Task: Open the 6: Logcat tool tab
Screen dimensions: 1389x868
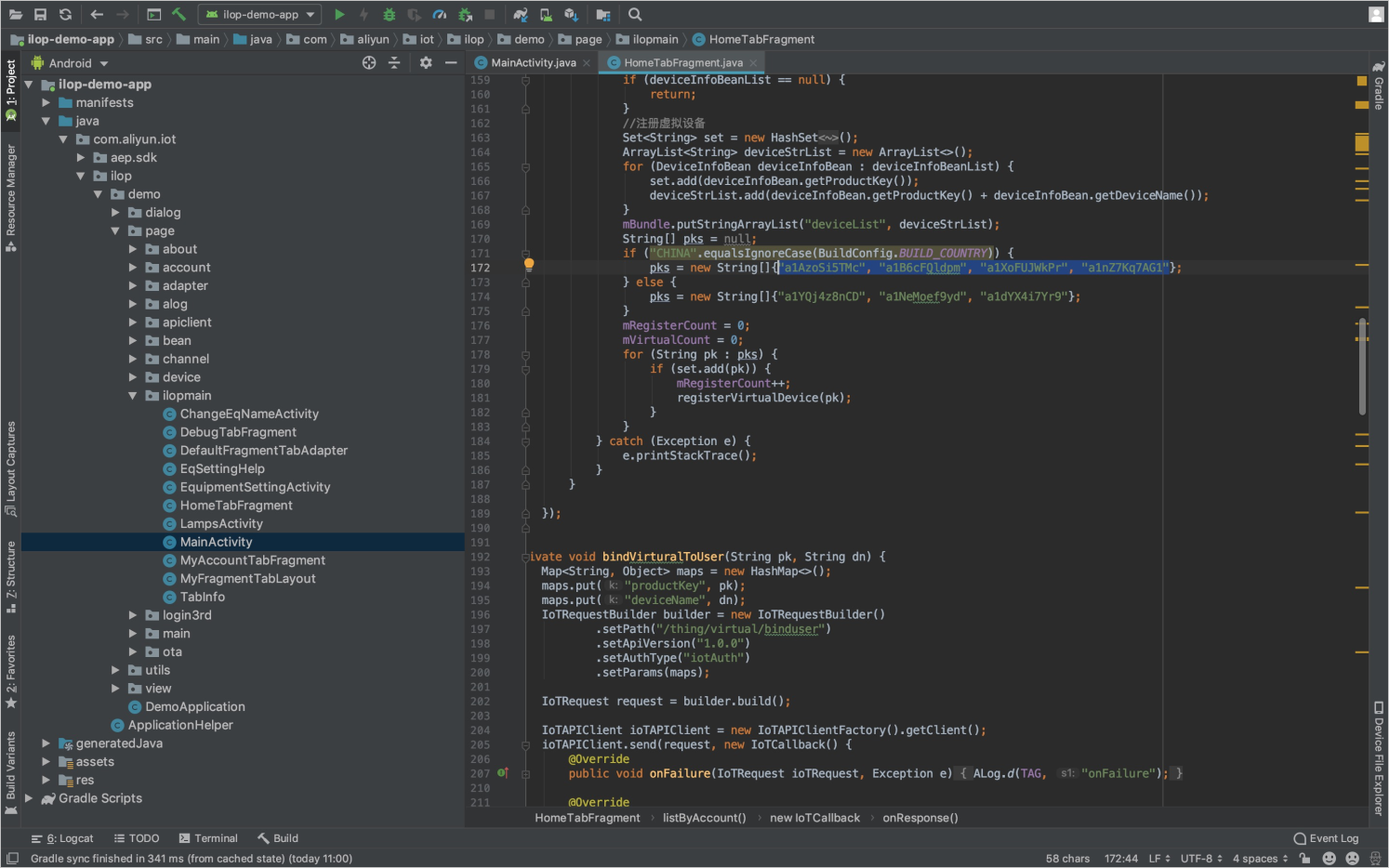Action: coord(62,838)
